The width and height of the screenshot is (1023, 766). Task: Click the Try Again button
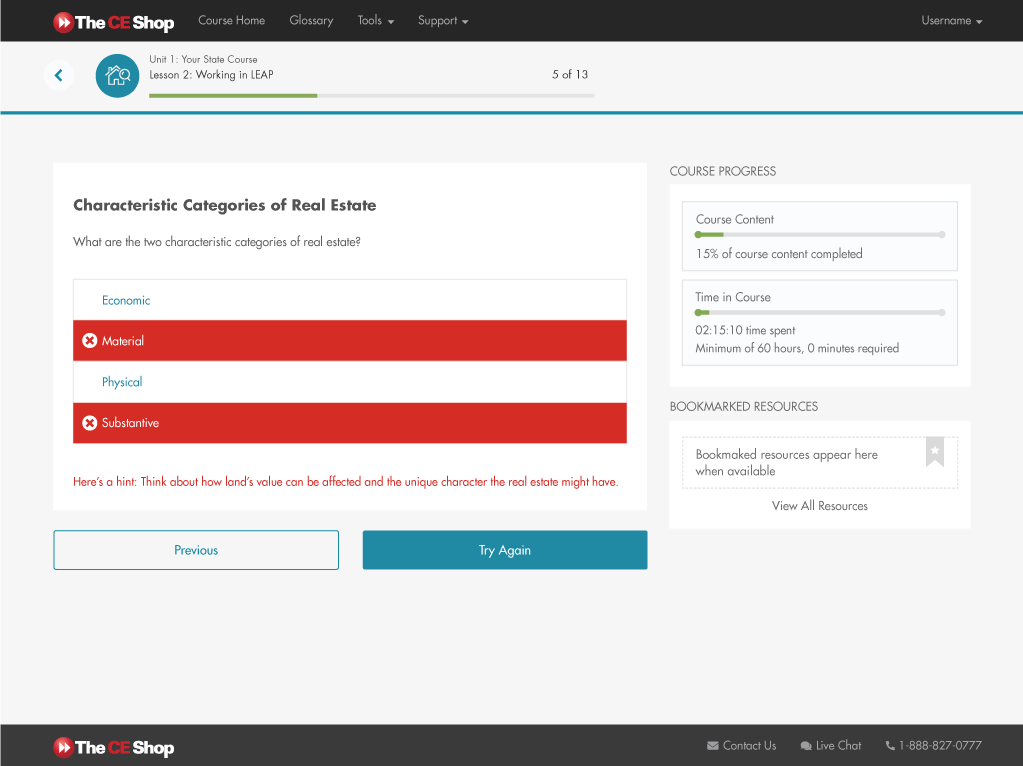[x=505, y=550]
